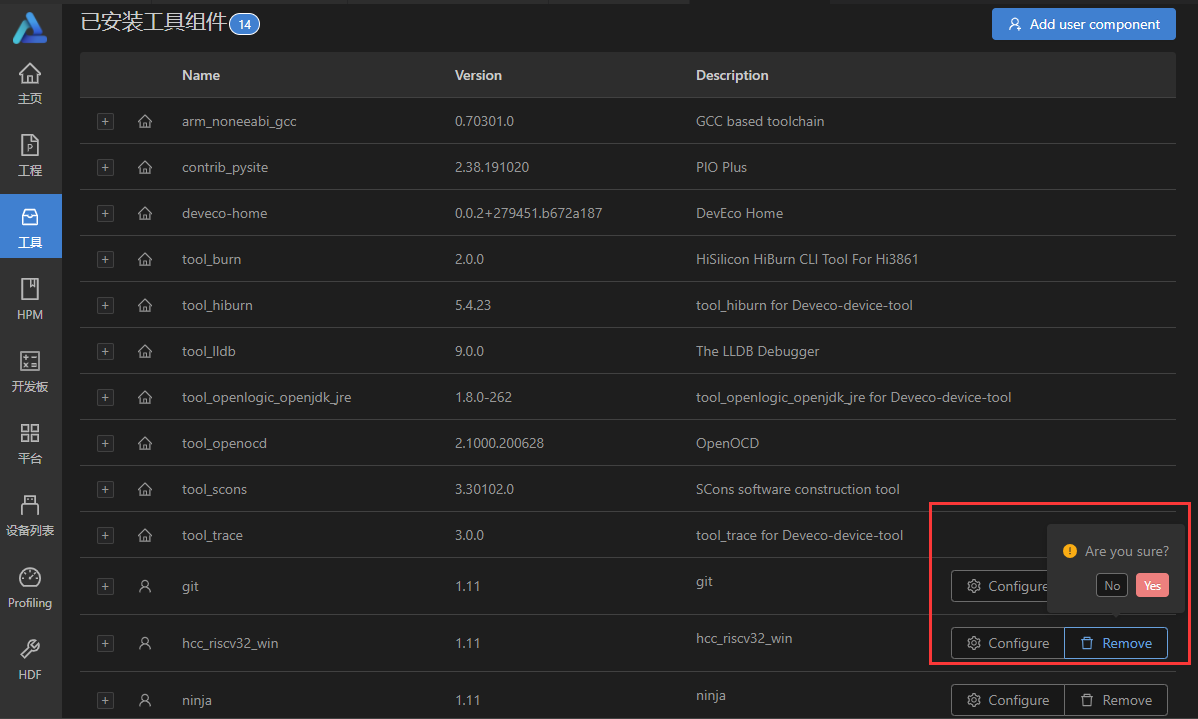Expand the ninja row

[105, 700]
